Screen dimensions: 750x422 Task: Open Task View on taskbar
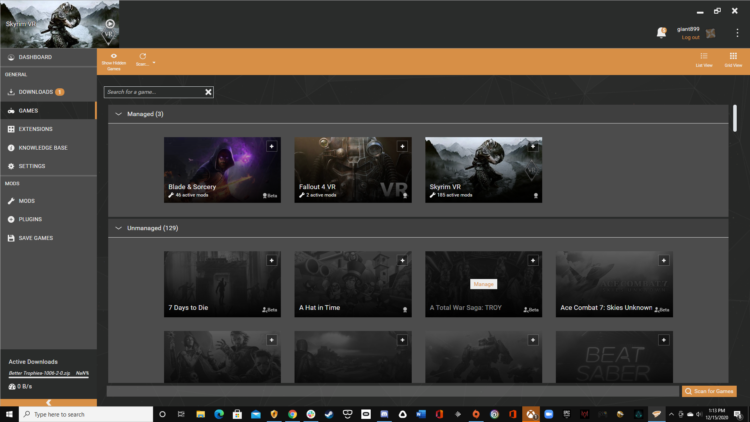point(181,414)
